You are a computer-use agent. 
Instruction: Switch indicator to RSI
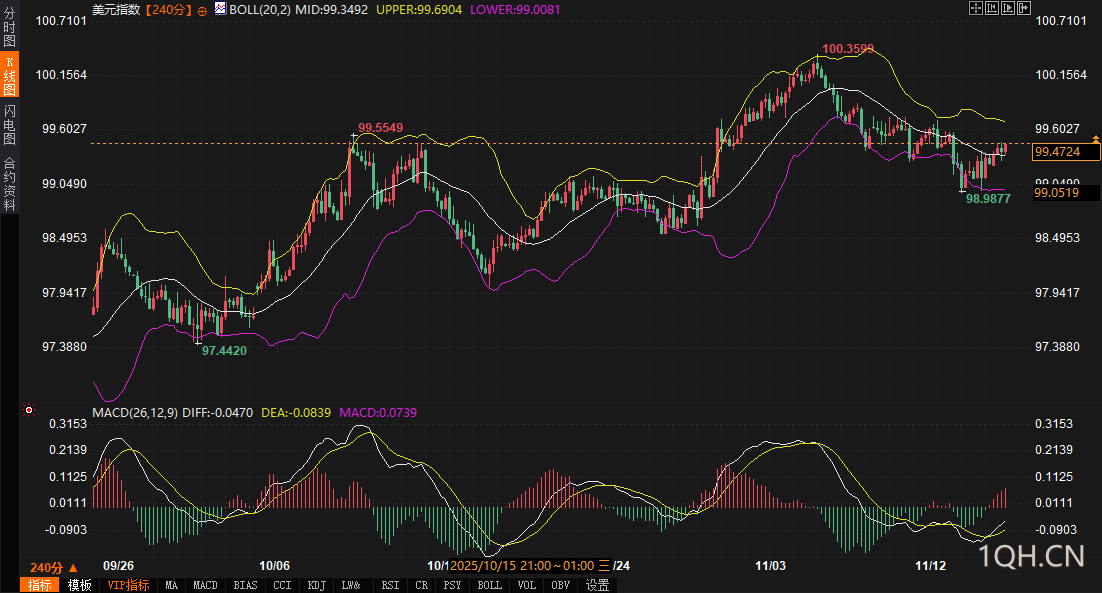[x=390, y=585]
